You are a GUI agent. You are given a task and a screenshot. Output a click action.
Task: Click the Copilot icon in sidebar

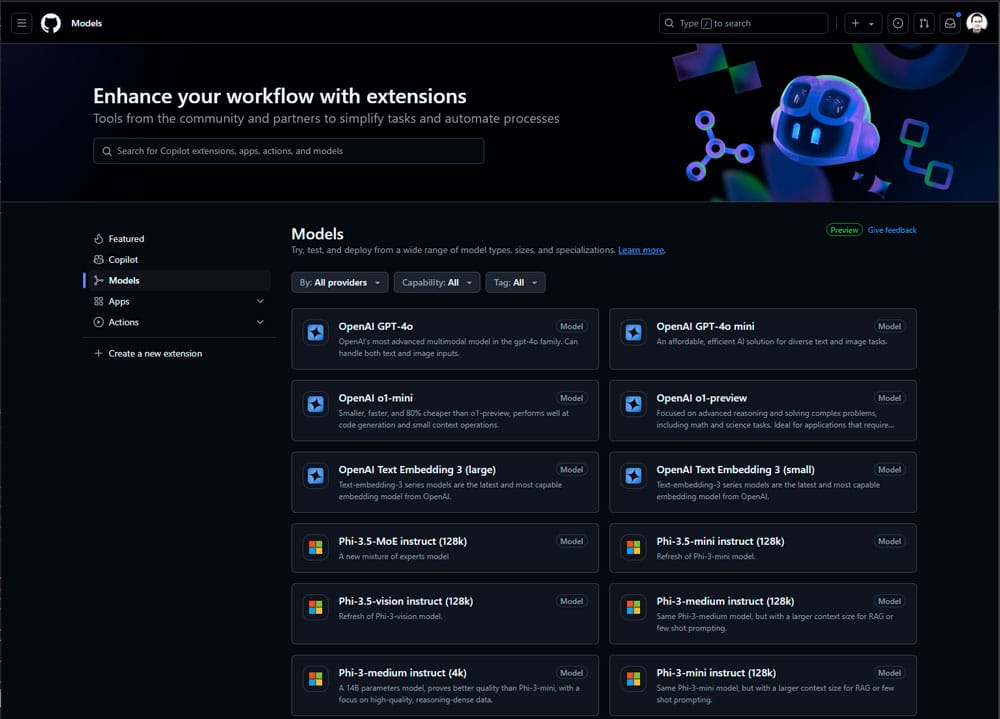98,260
